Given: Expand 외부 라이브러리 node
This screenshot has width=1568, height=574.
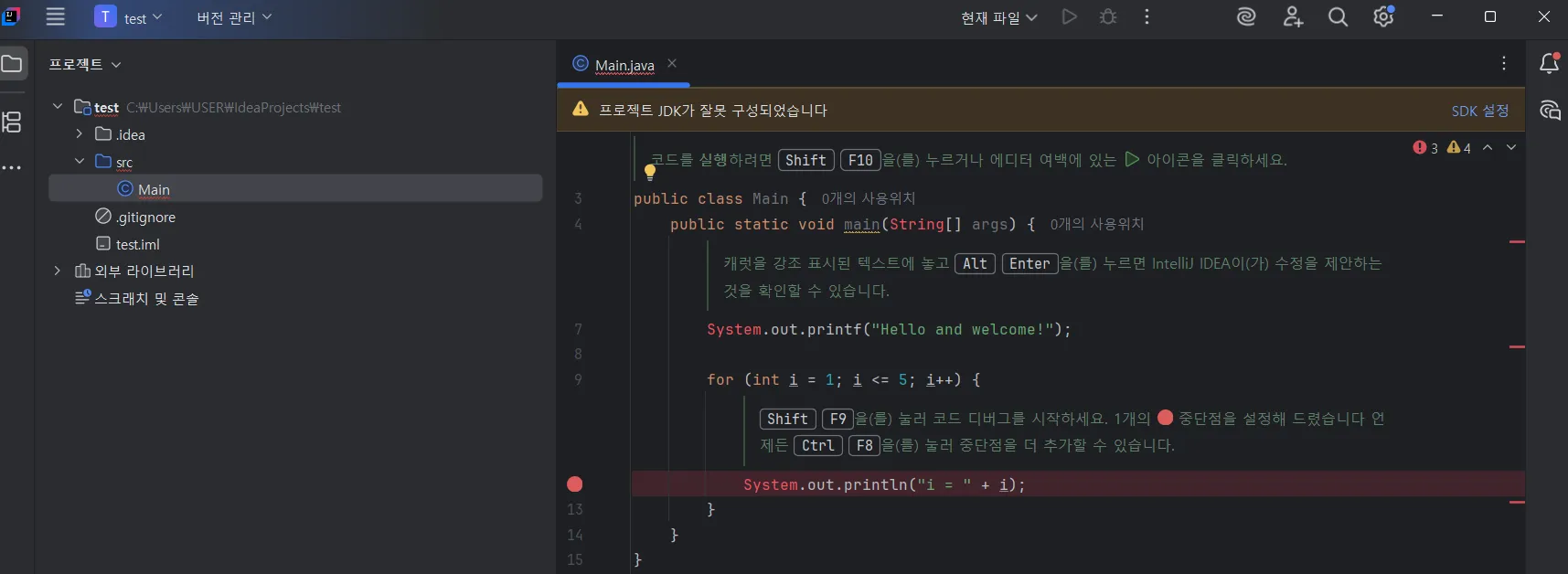Looking at the screenshot, I should 58,271.
